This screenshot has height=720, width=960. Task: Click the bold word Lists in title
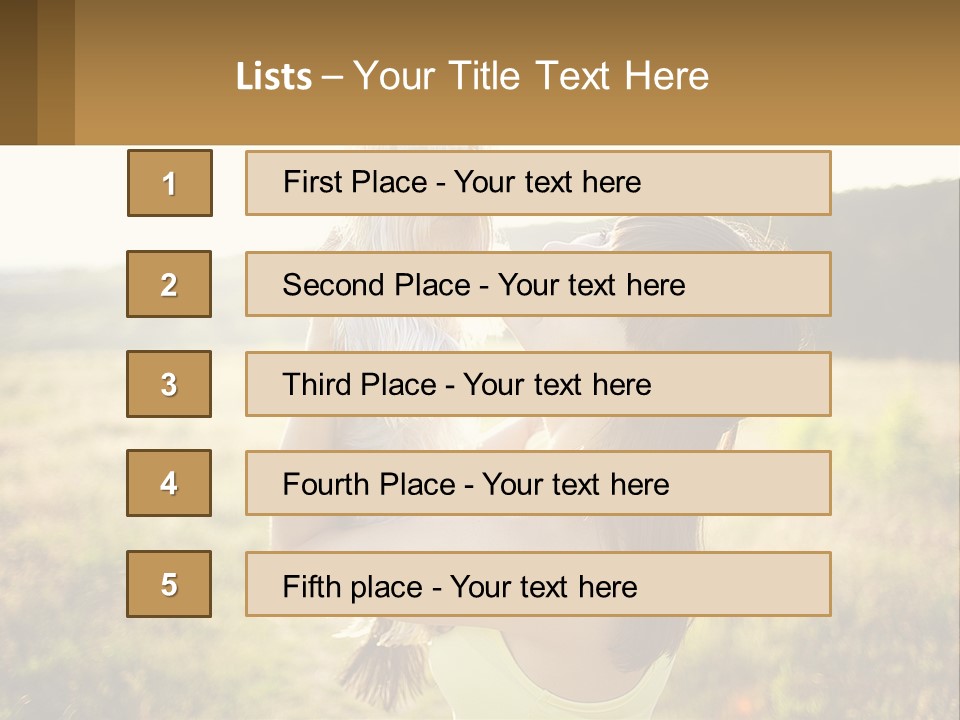[x=274, y=77]
